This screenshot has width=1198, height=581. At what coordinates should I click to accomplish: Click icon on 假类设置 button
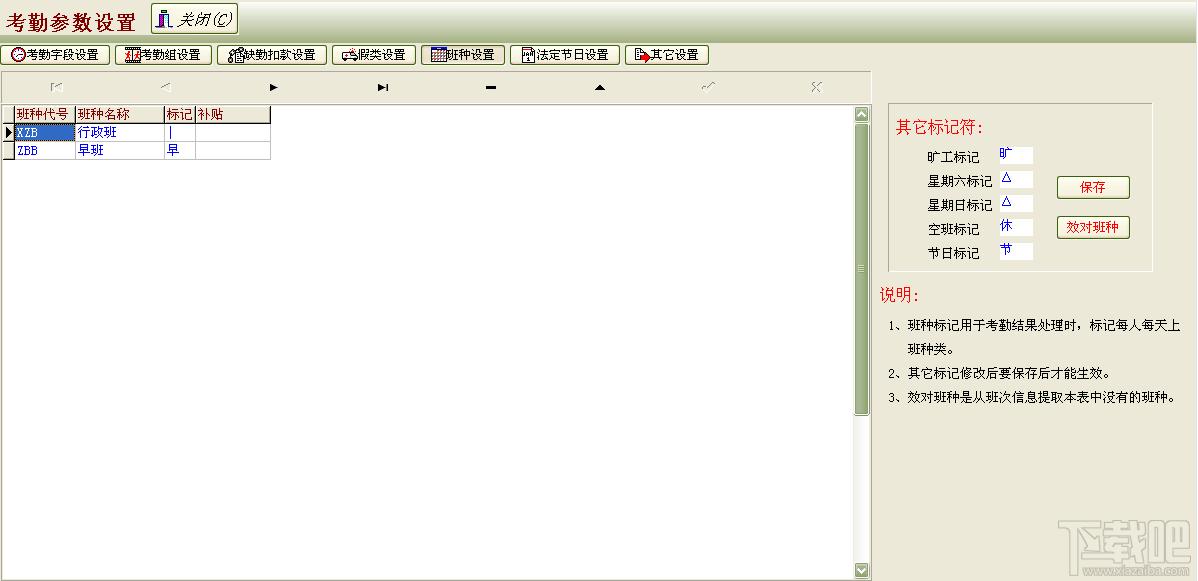(350, 55)
